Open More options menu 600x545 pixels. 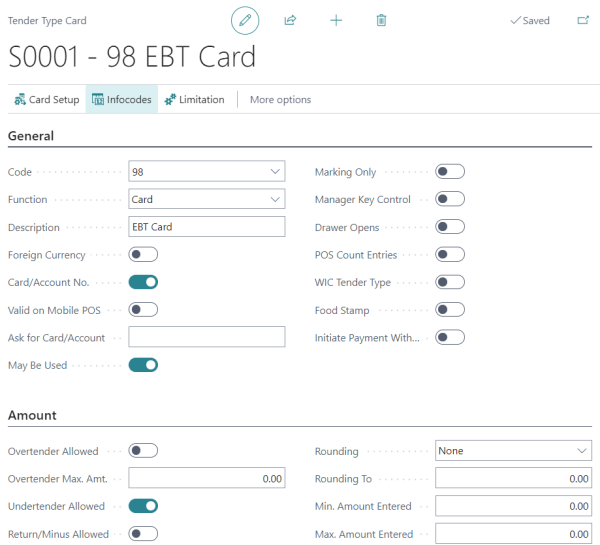[x=280, y=100]
